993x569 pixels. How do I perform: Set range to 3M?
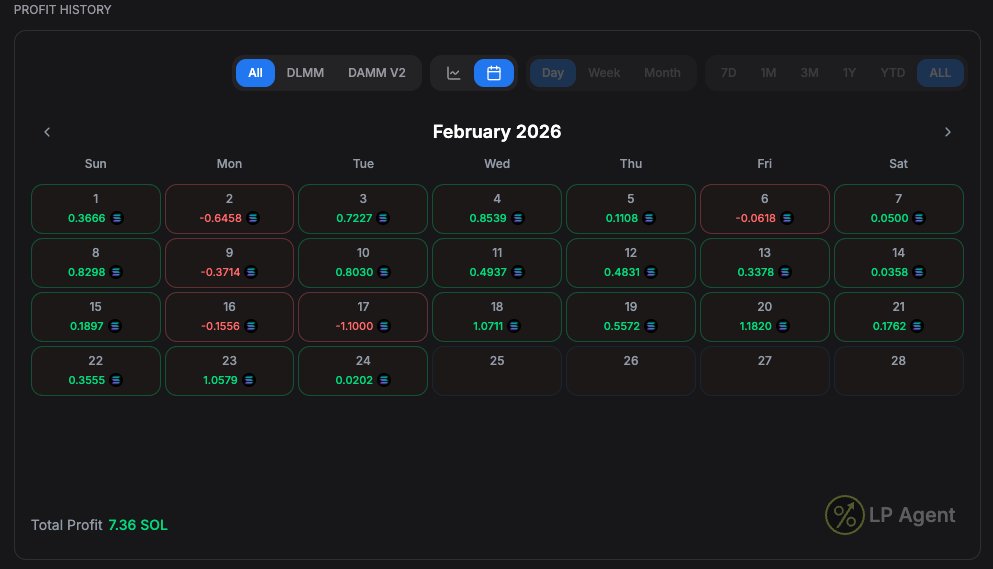809,73
